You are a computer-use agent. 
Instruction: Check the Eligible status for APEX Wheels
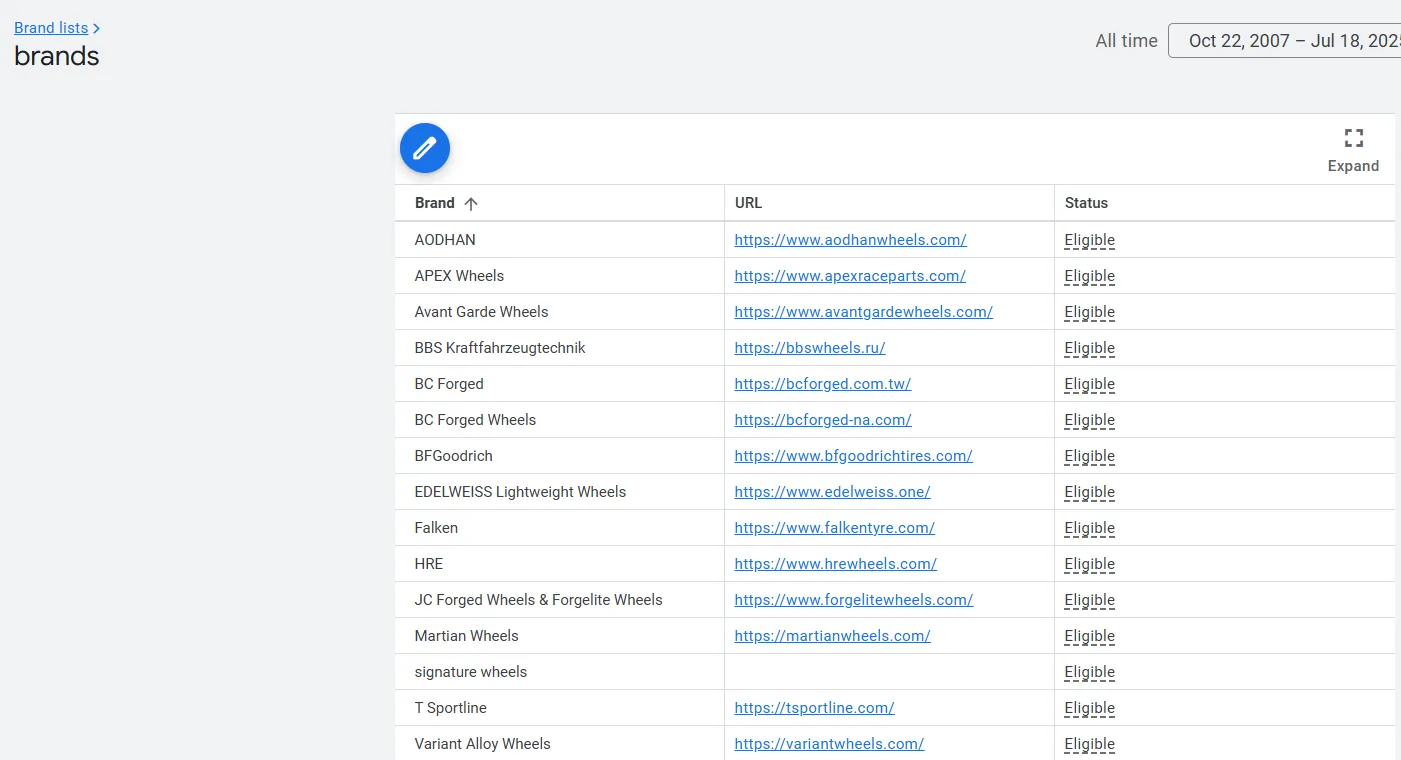1089,275
